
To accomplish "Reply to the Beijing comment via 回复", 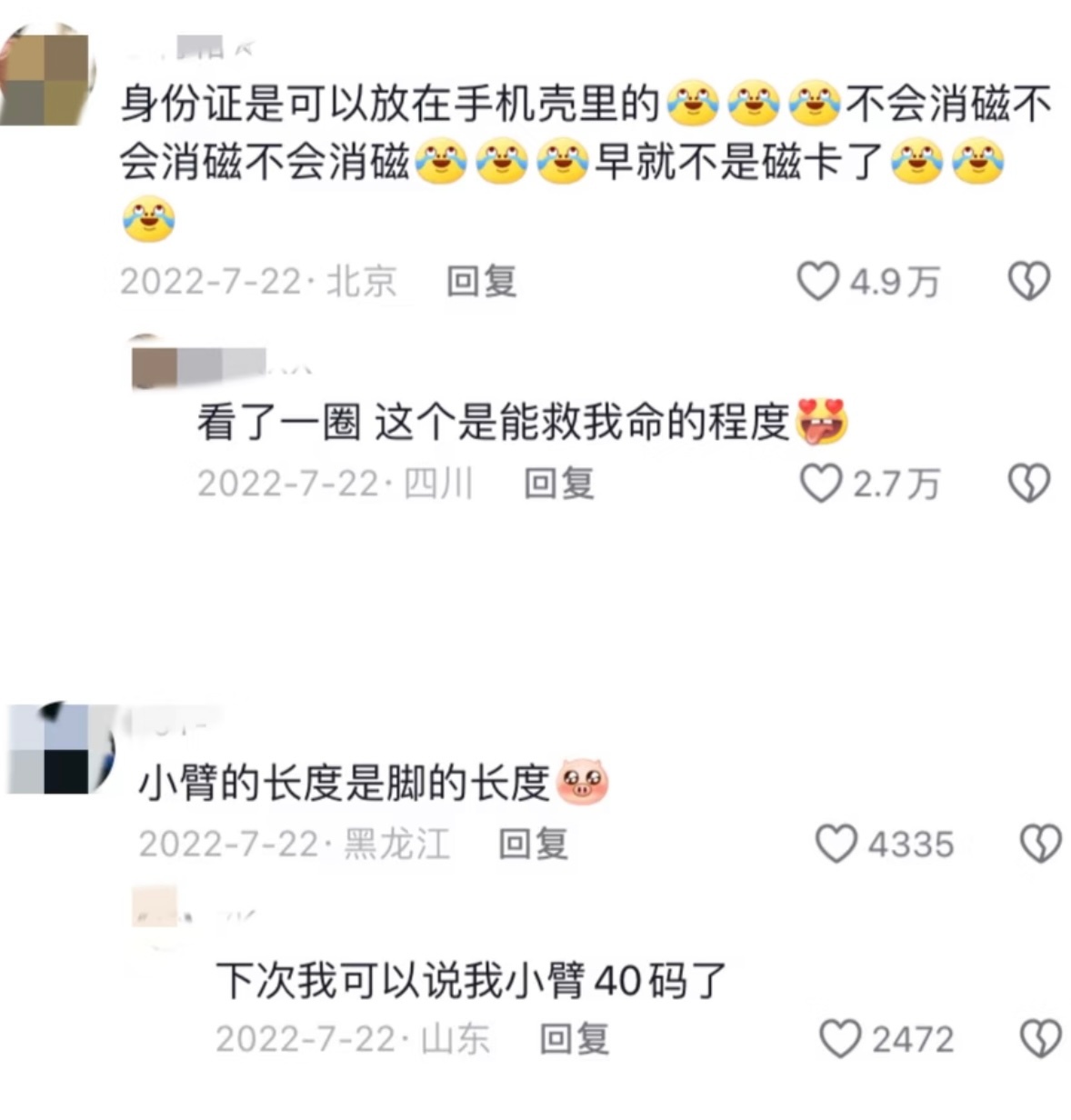I will point(481,281).
